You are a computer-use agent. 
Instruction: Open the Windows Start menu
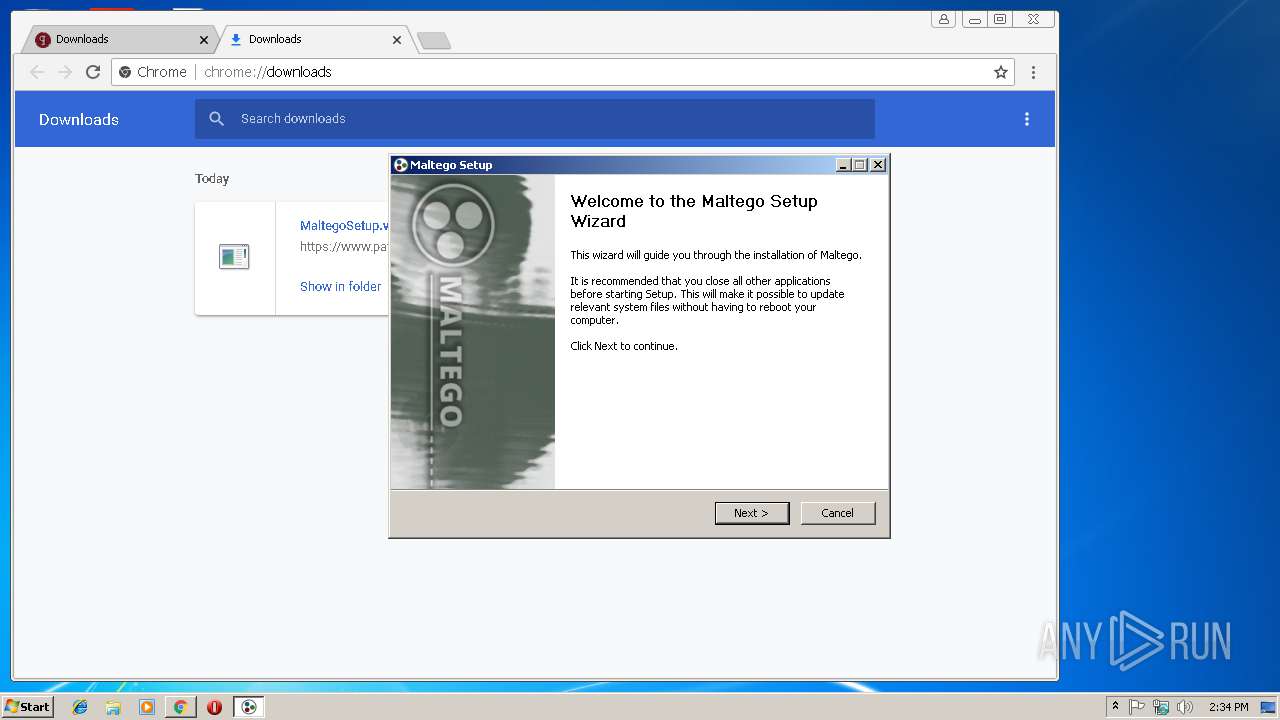(28, 706)
